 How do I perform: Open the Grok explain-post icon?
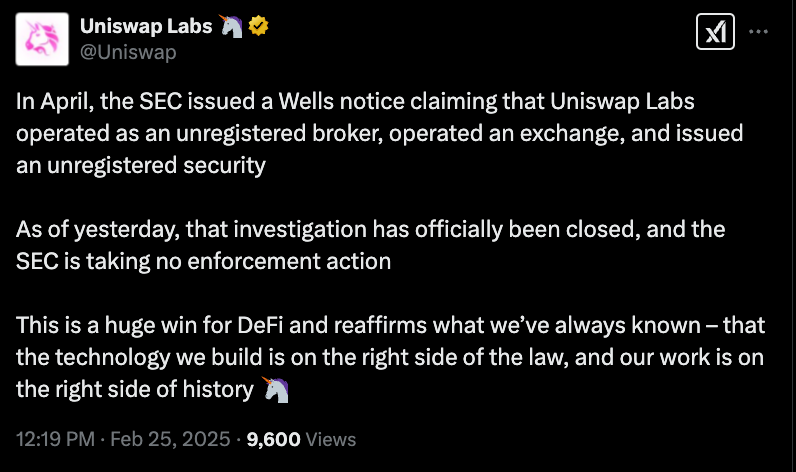click(715, 32)
